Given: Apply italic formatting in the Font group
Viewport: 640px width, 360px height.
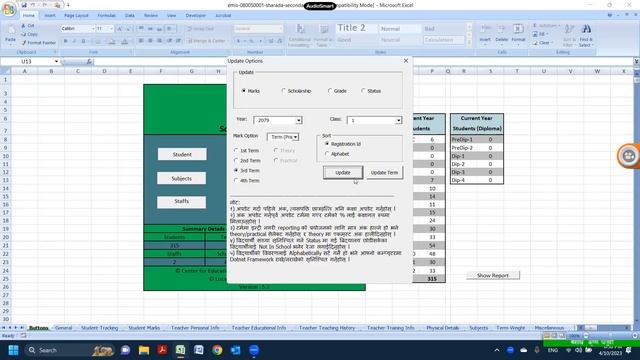Looking at the screenshot, I should click(x=74, y=41).
